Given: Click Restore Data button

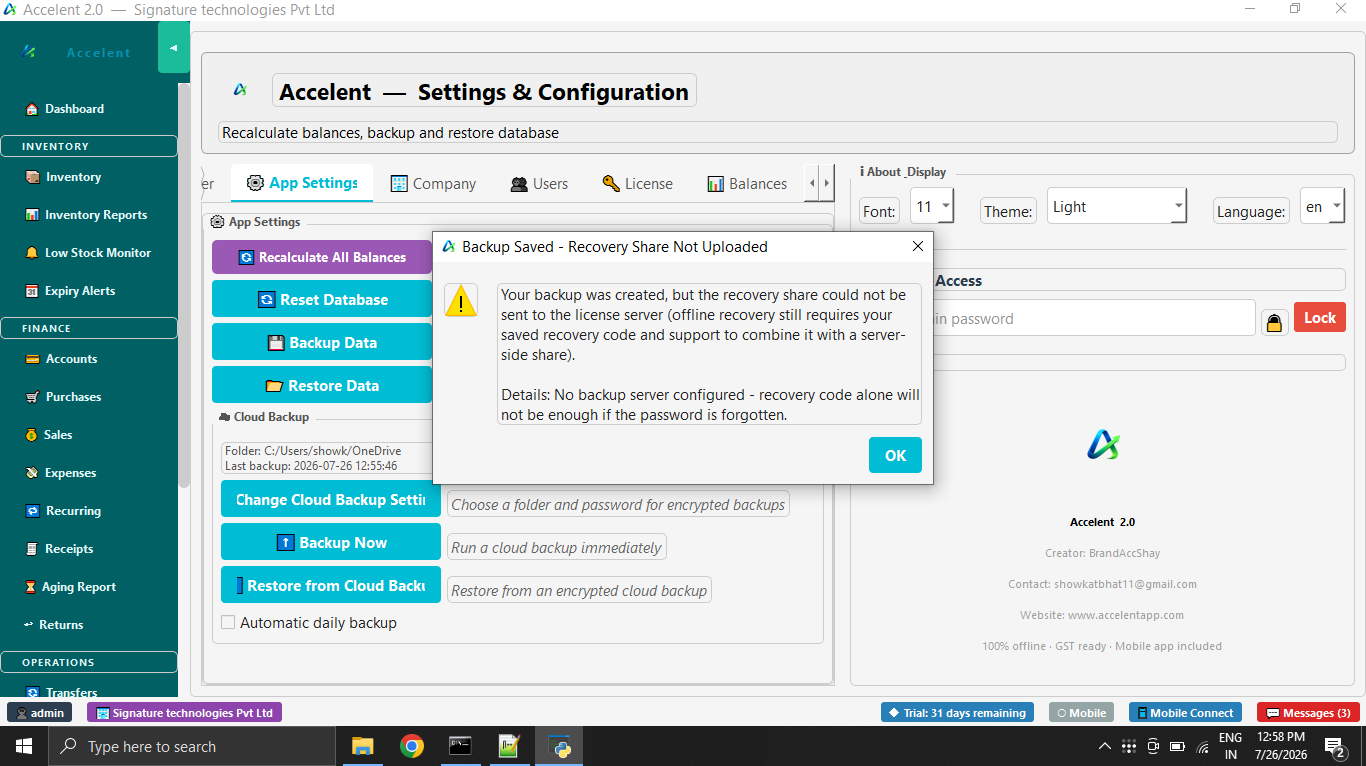Looking at the screenshot, I should point(322,385).
